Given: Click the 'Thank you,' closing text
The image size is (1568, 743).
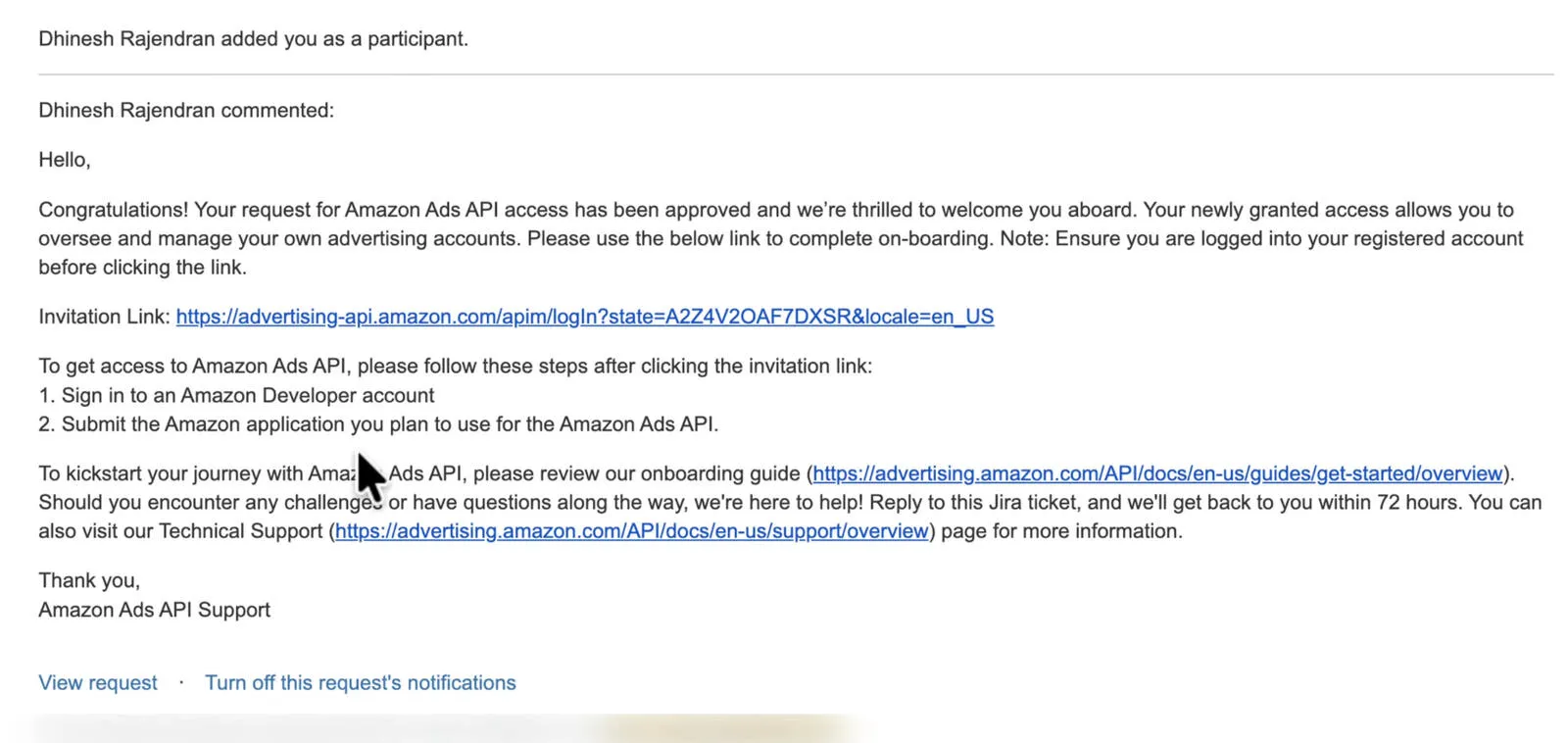Looking at the screenshot, I should [x=89, y=580].
